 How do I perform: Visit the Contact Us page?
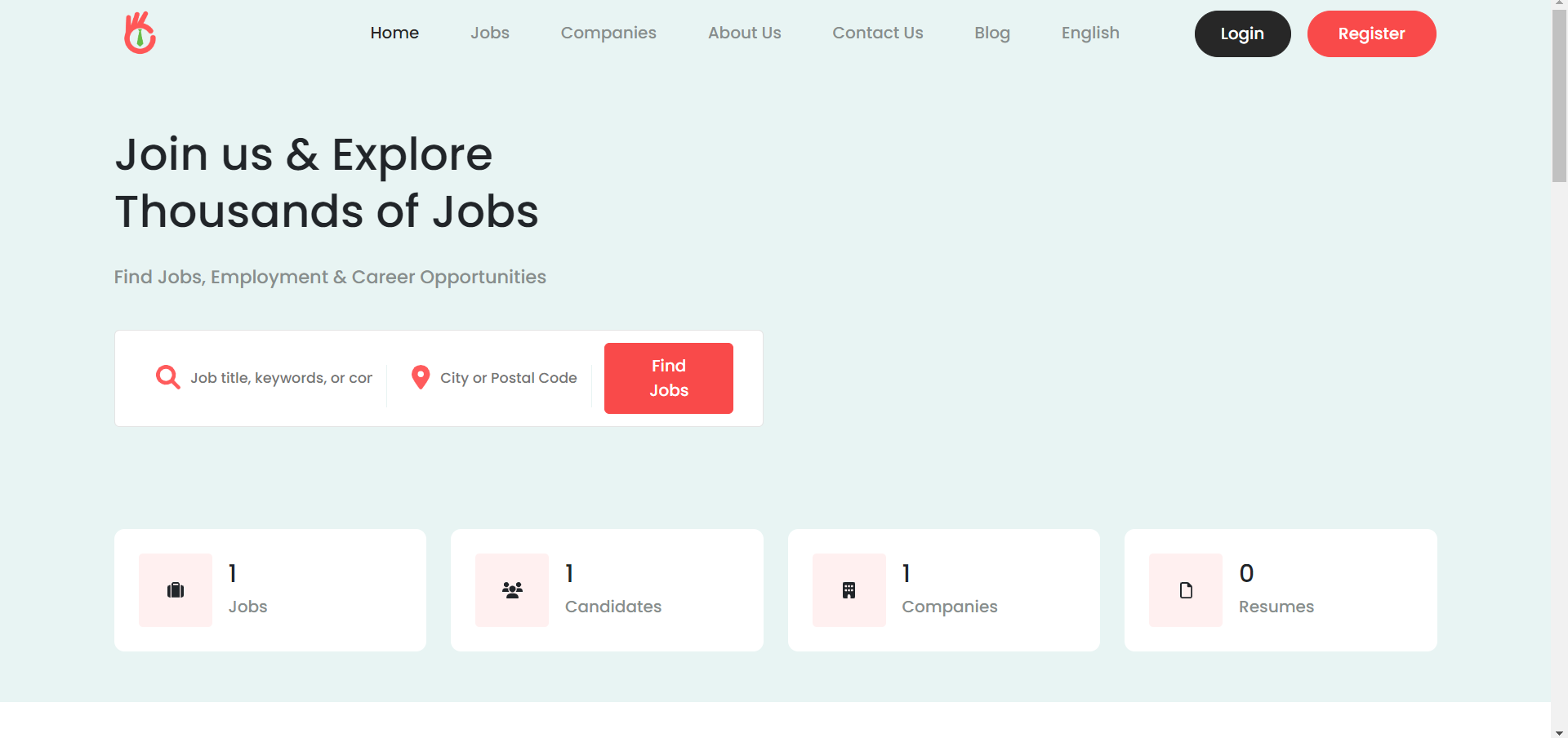[877, 33]
